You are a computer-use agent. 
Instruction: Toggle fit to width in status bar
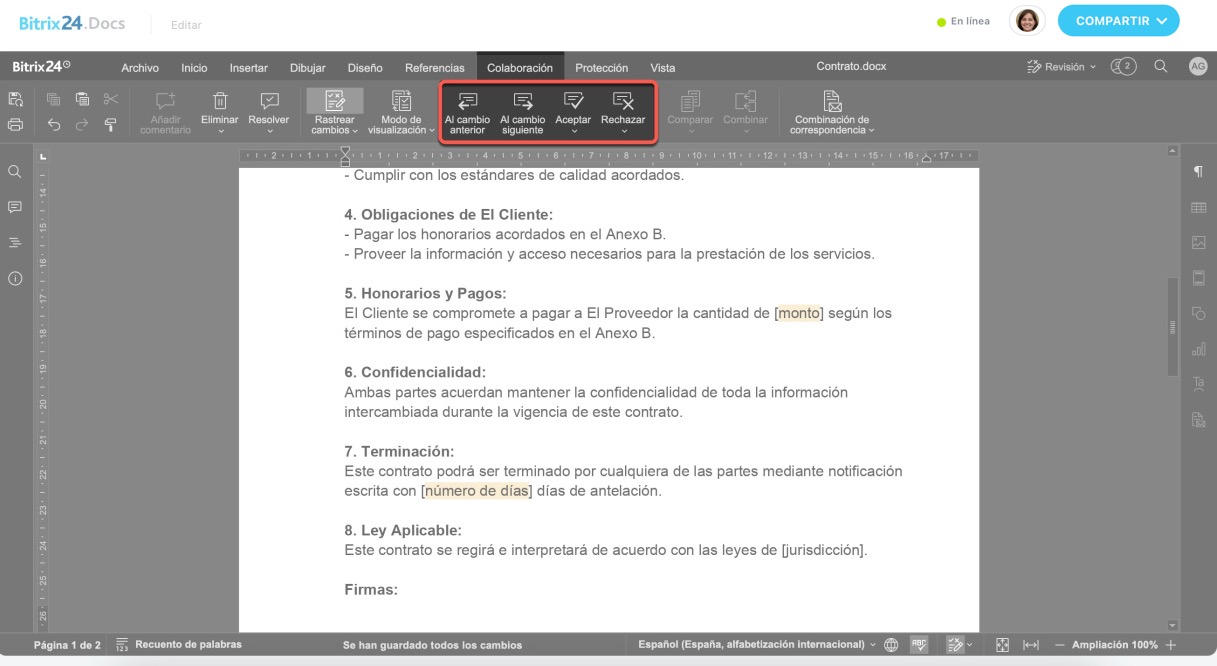1031,645
